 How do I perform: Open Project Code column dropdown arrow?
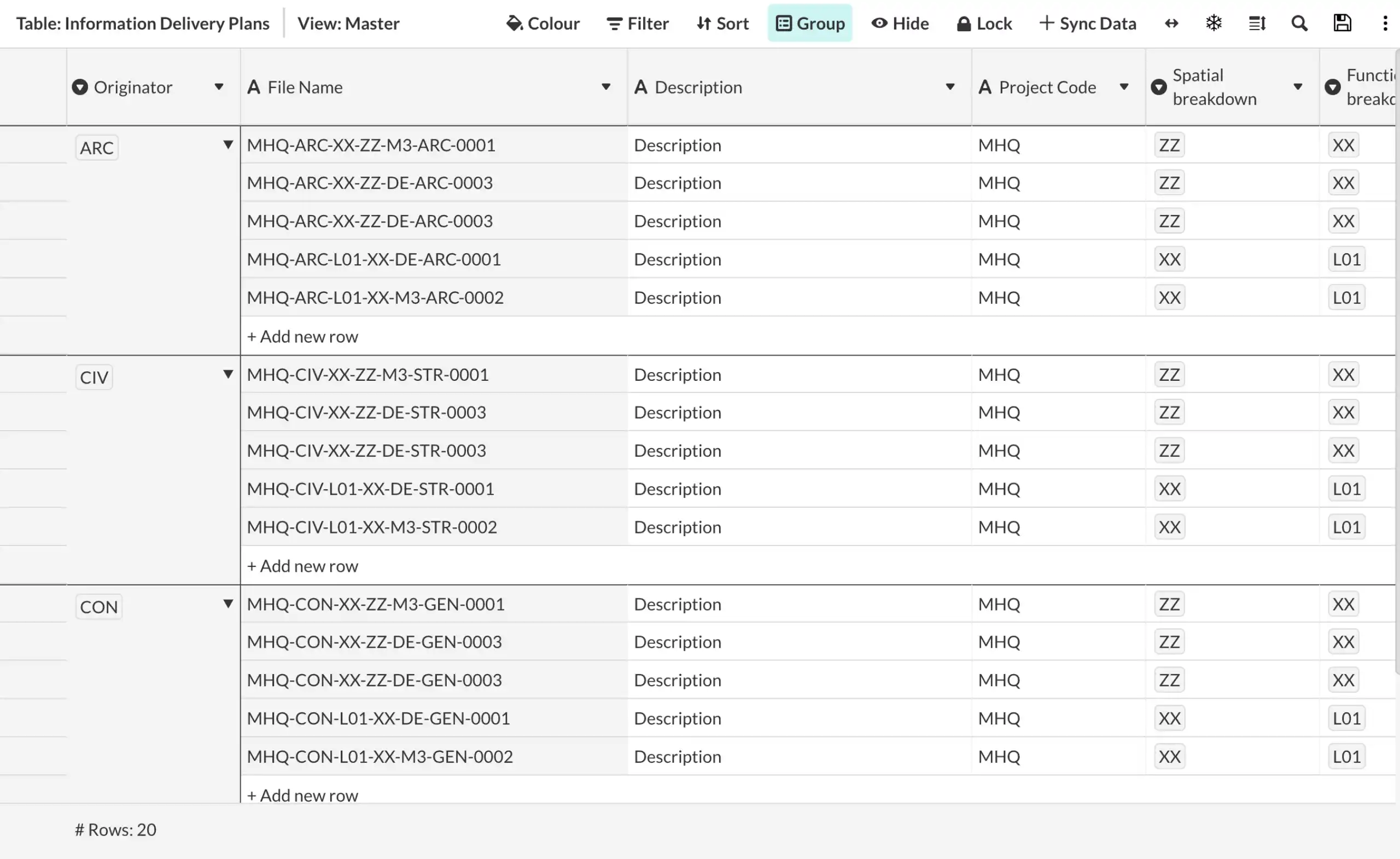tap(1123, 87)
